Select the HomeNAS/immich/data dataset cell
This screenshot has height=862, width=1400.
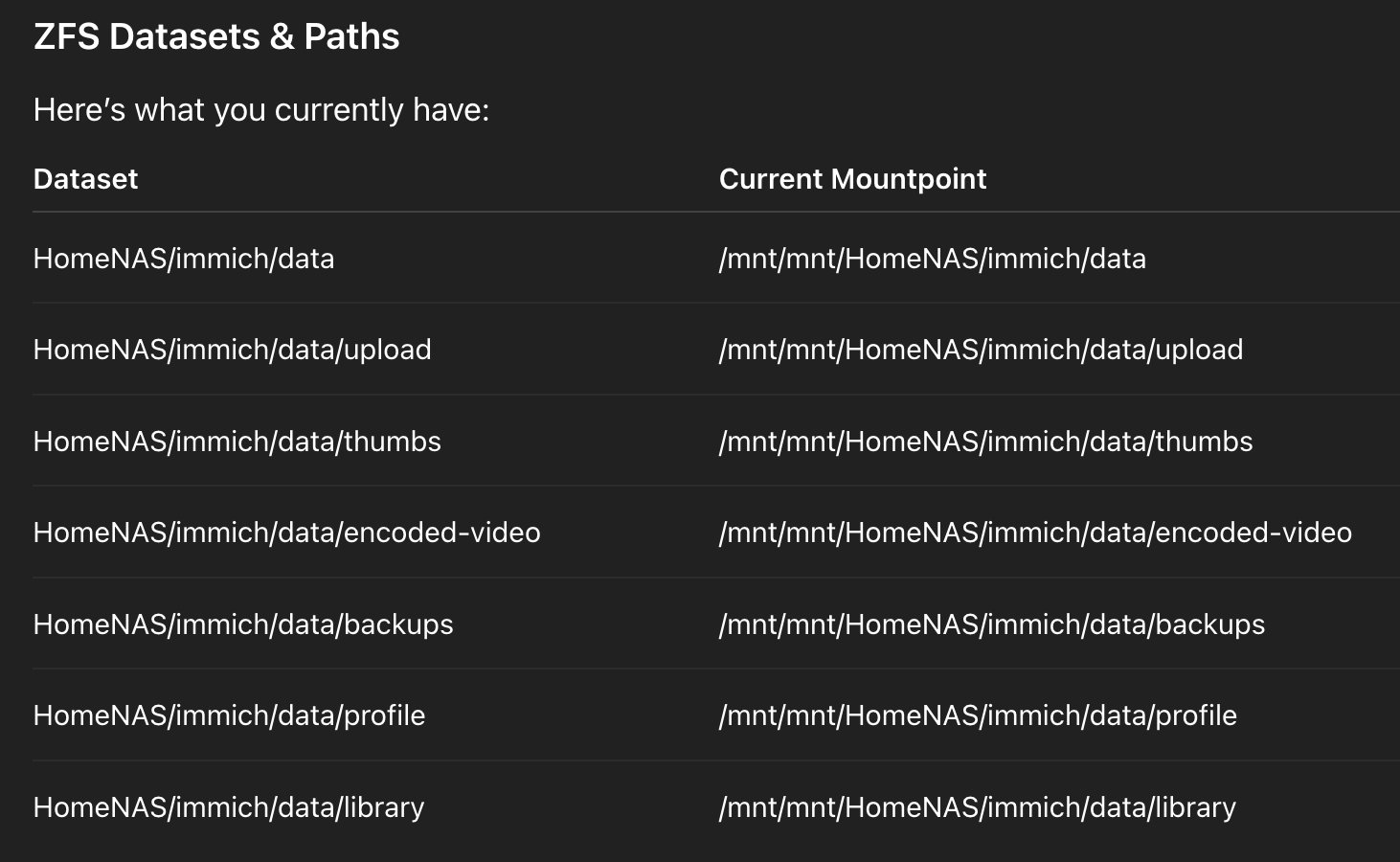184,259
